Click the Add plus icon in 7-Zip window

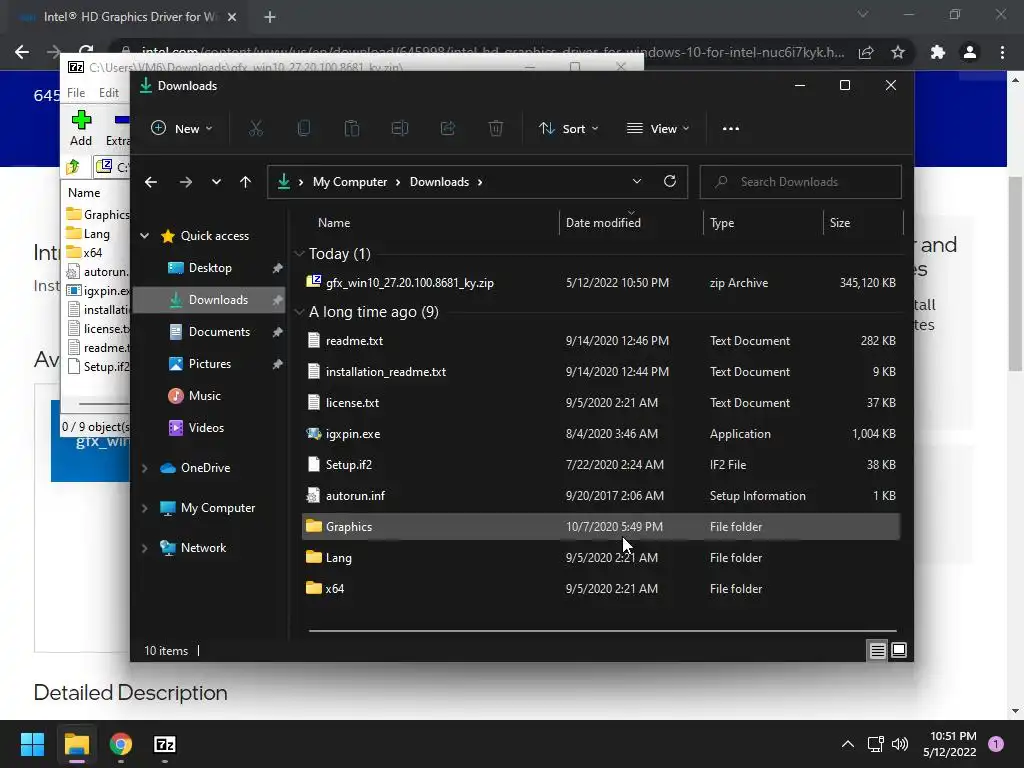(x=81, y=120)
